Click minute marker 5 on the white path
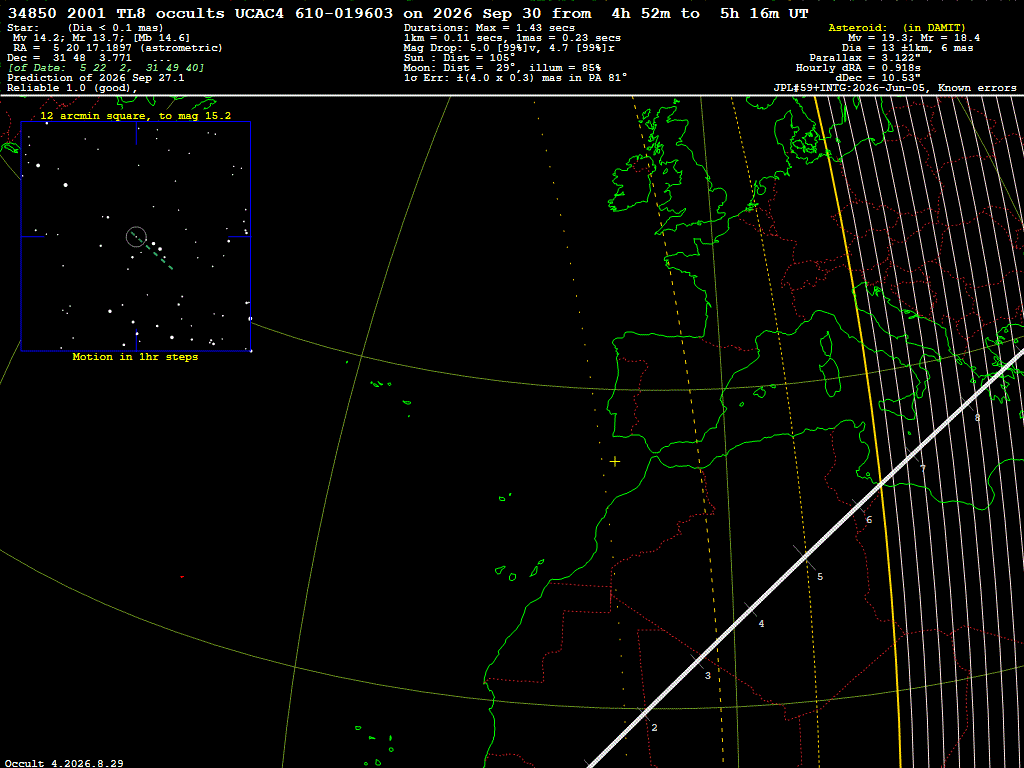The height and width of the screenshot is (768, 1024). (x=820, y=577)
